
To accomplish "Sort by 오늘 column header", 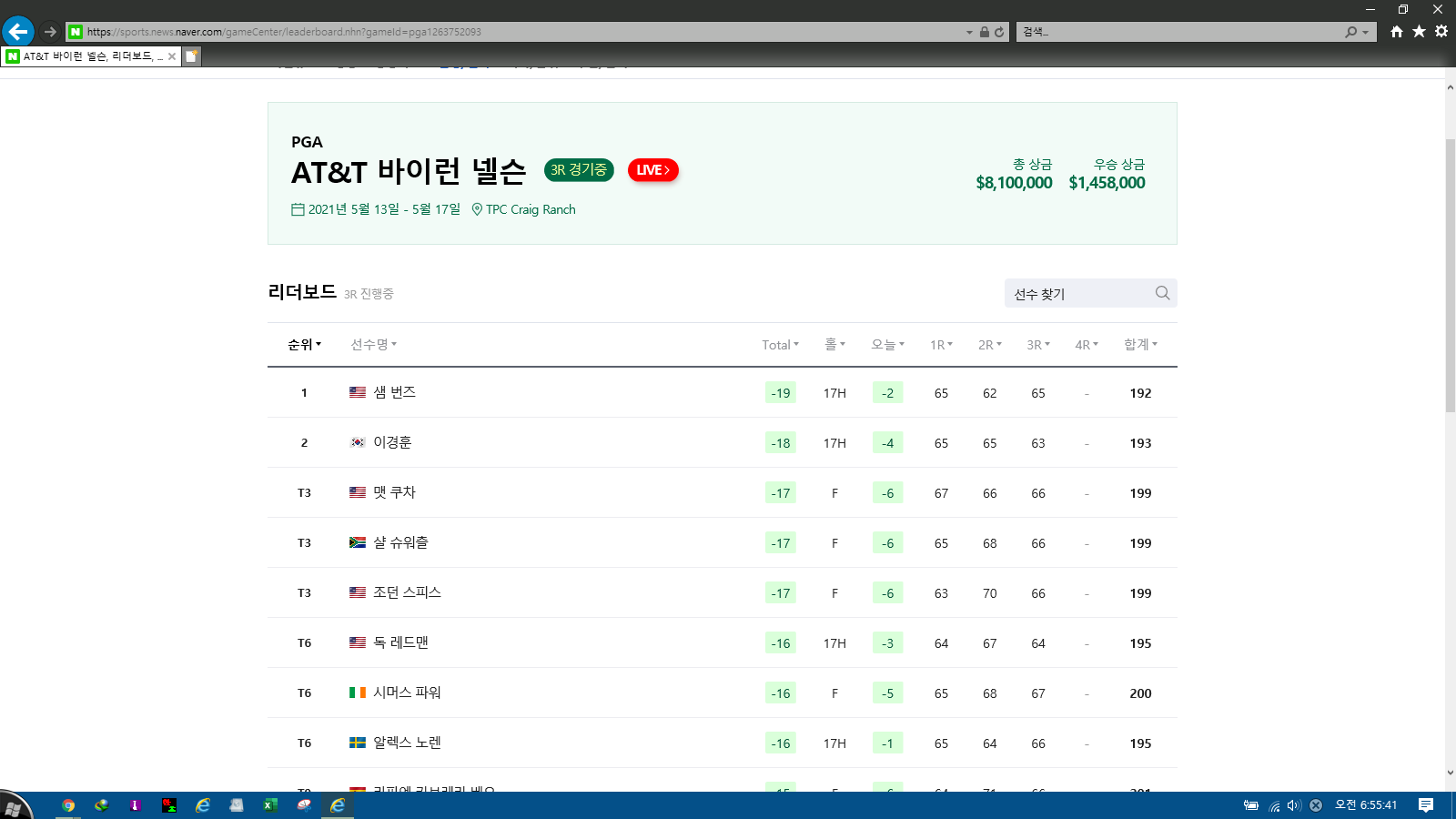I will point(888,345).
